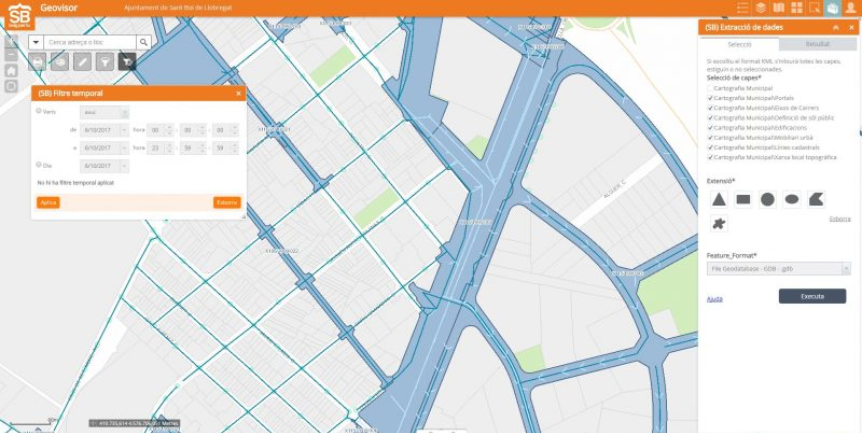862x433 pixels.
Task: Click the second grey toolbar tool icon
Action: click(60, 62)
